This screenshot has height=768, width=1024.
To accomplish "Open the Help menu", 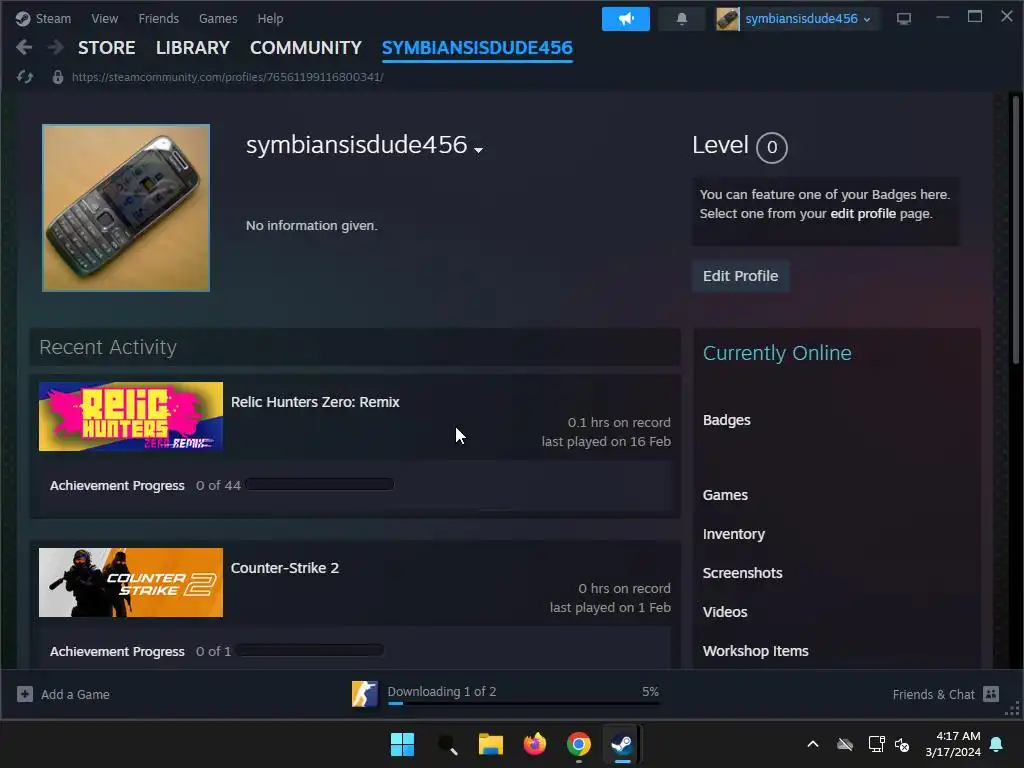I will pyautogui.click(x=270, y=18).
